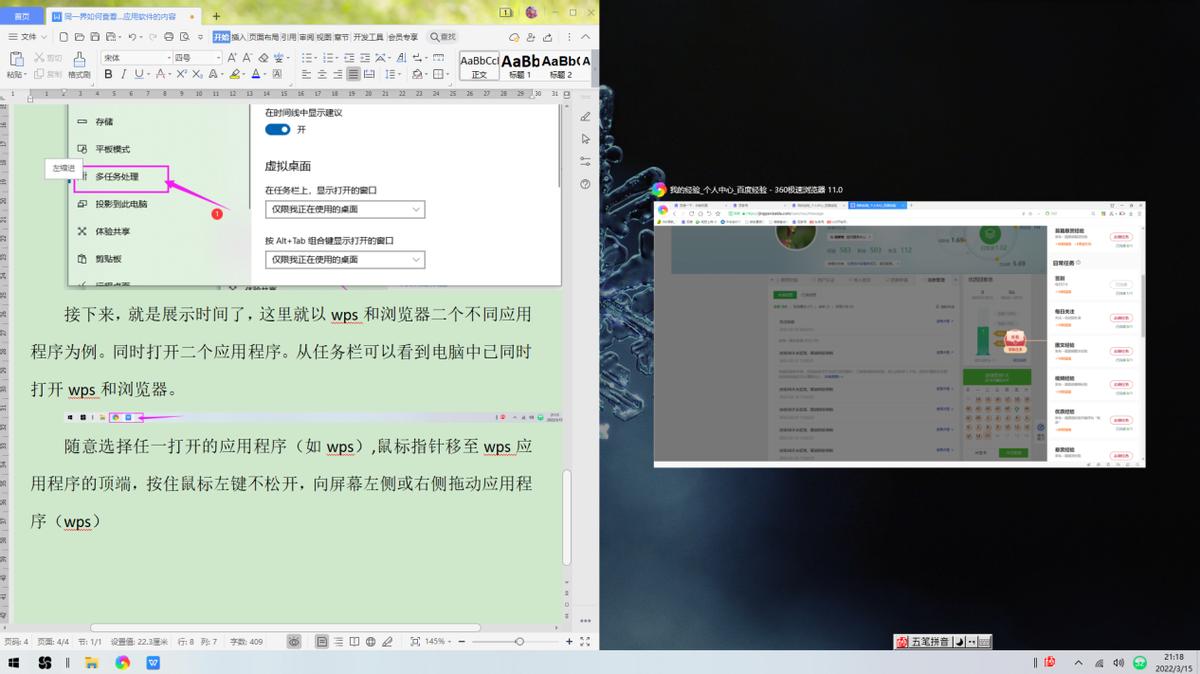
Task: Click the Find search button 查找
Action: point(443,36)
